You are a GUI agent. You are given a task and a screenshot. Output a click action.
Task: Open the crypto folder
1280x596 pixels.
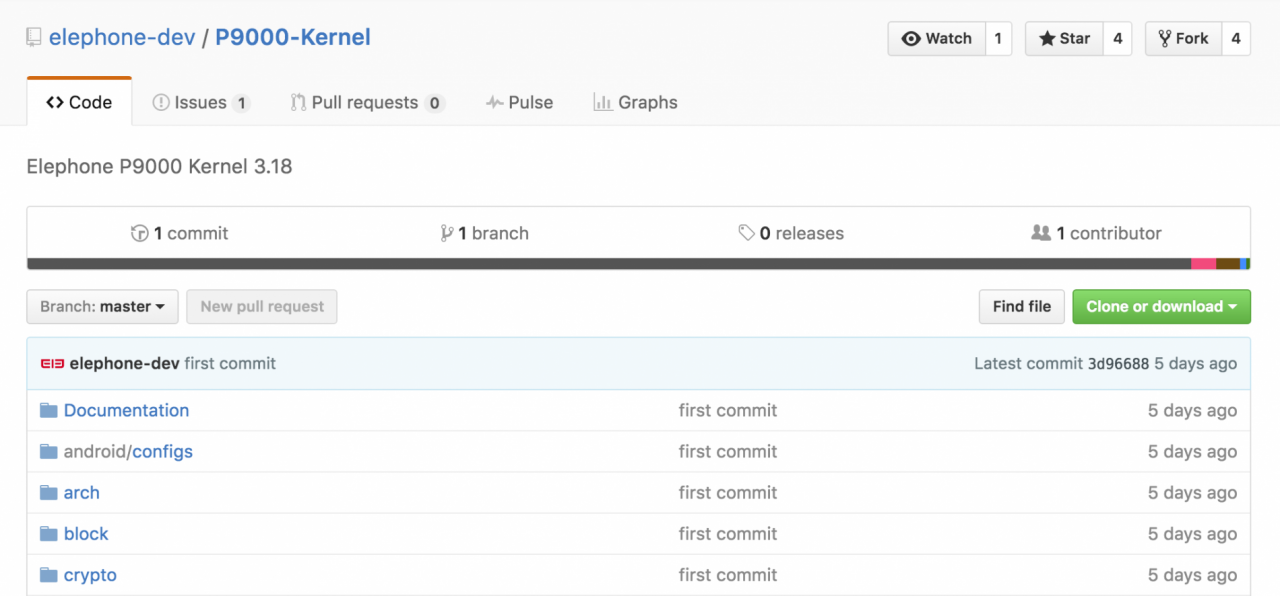point(90,575)
